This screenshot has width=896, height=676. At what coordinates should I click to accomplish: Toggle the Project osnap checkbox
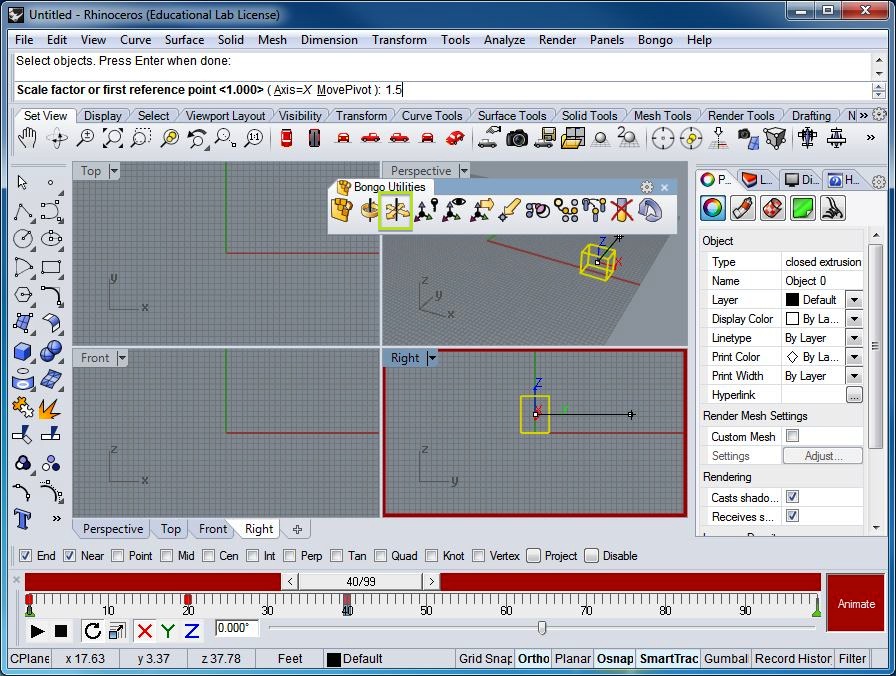pos(533,555)
